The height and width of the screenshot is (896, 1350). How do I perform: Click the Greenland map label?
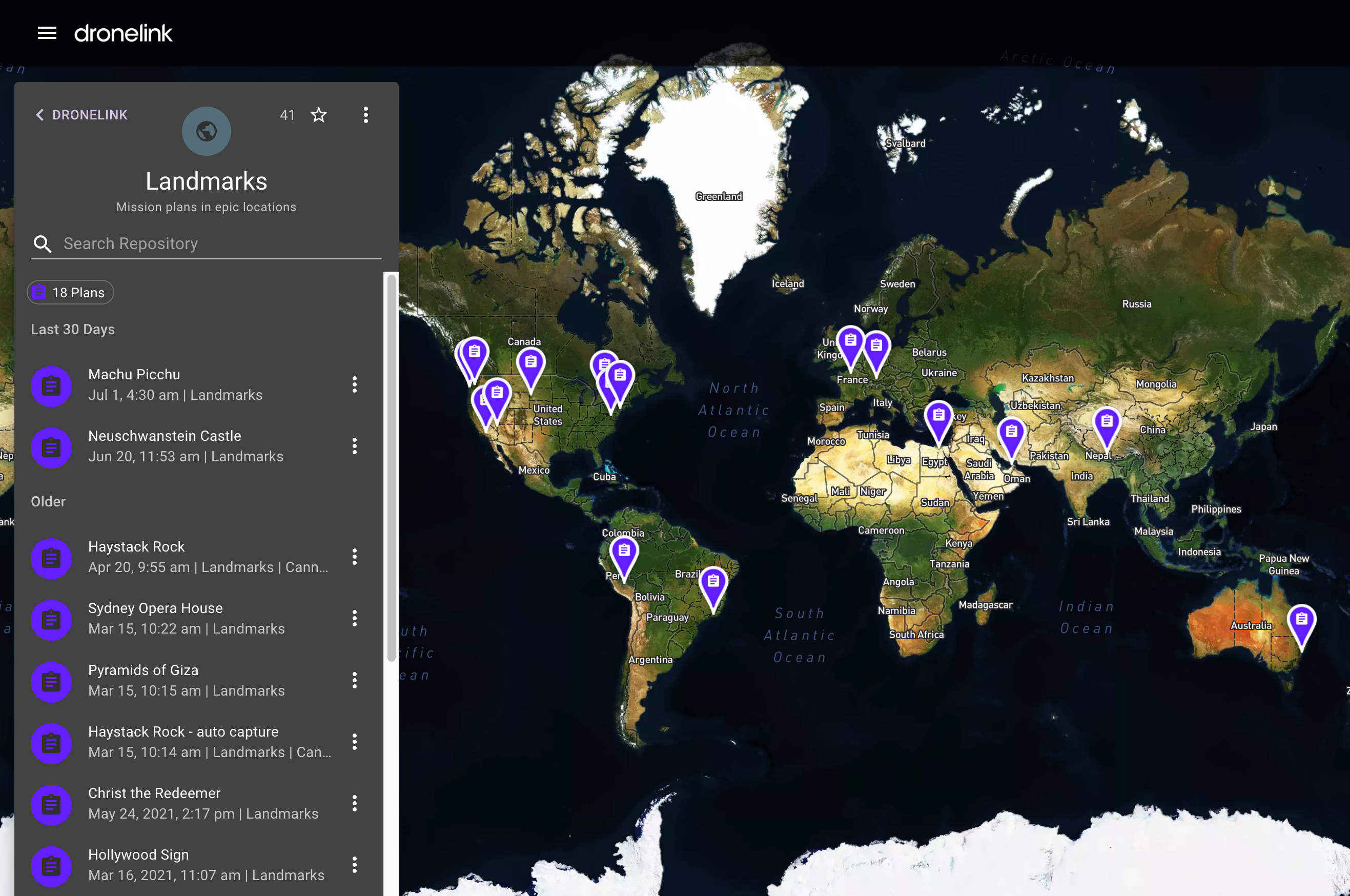[719, 196]
